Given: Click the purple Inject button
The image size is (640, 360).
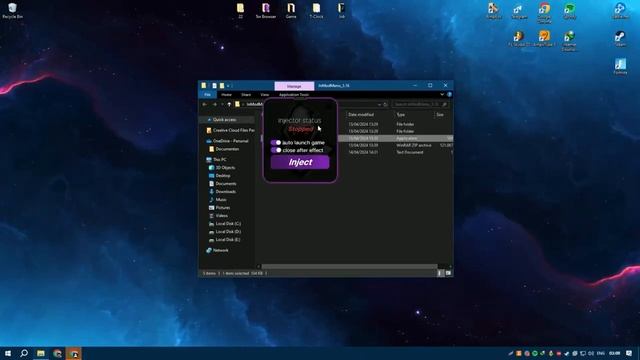Looking at the screenshot, I should [300, 162].
